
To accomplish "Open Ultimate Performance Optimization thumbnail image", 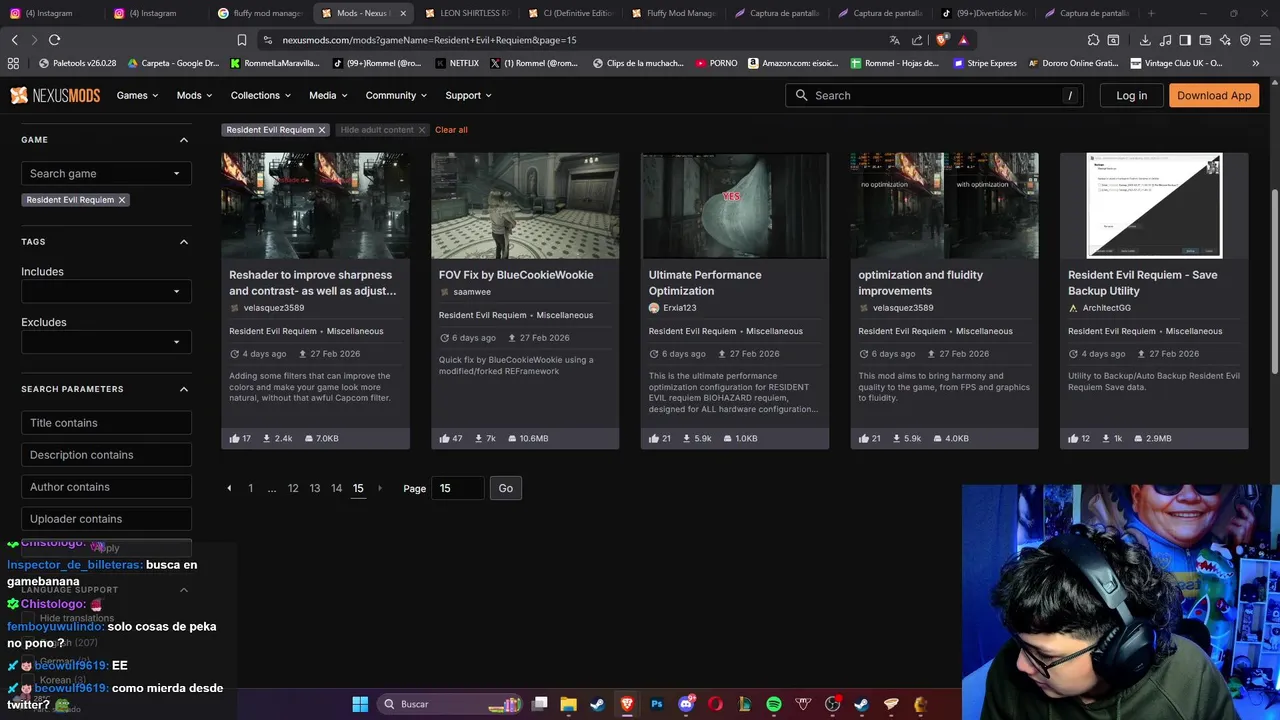I will [x=735, y=205].
